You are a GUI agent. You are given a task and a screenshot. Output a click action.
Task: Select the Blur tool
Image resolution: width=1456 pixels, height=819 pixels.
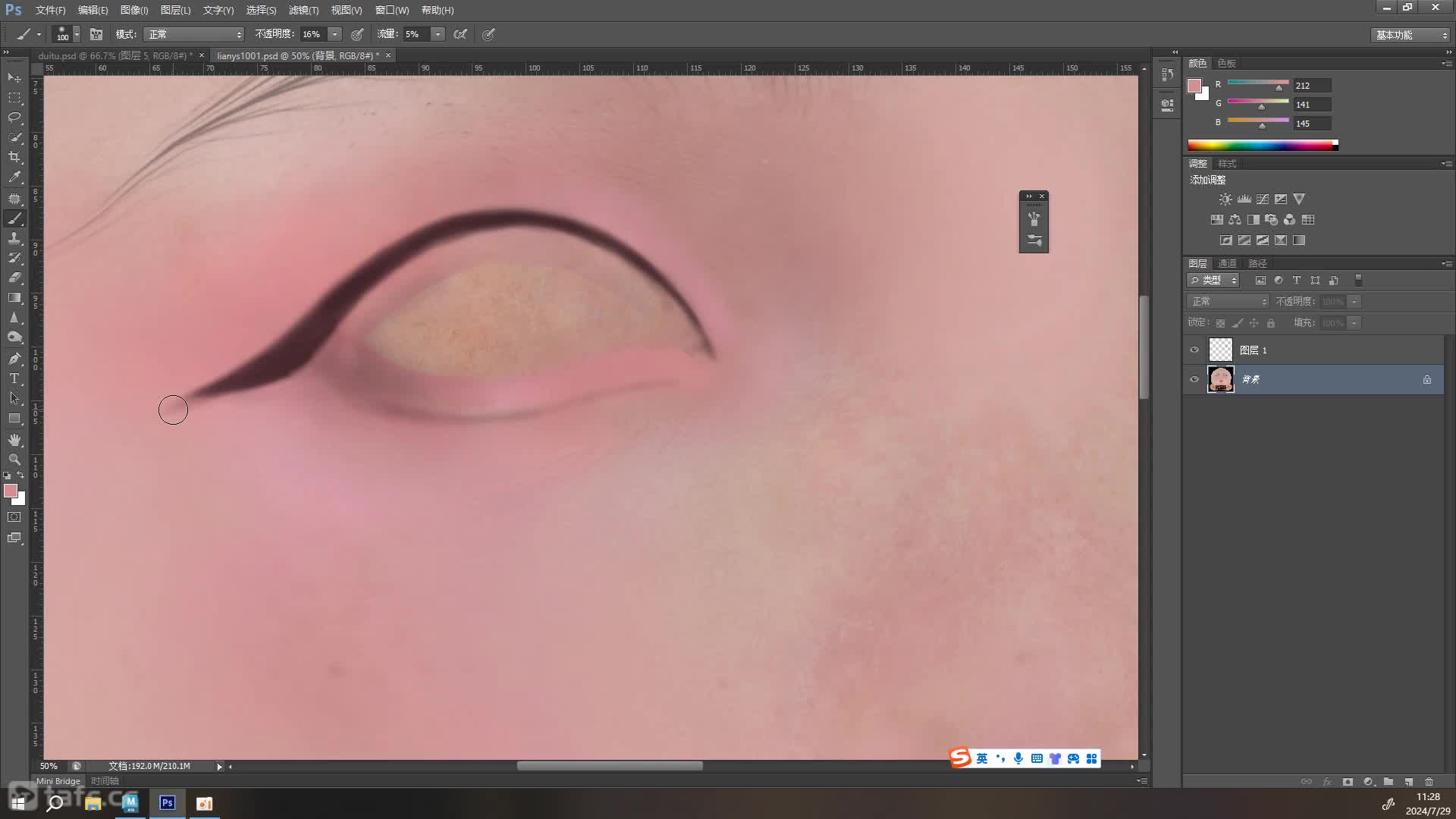click(14, 317)
